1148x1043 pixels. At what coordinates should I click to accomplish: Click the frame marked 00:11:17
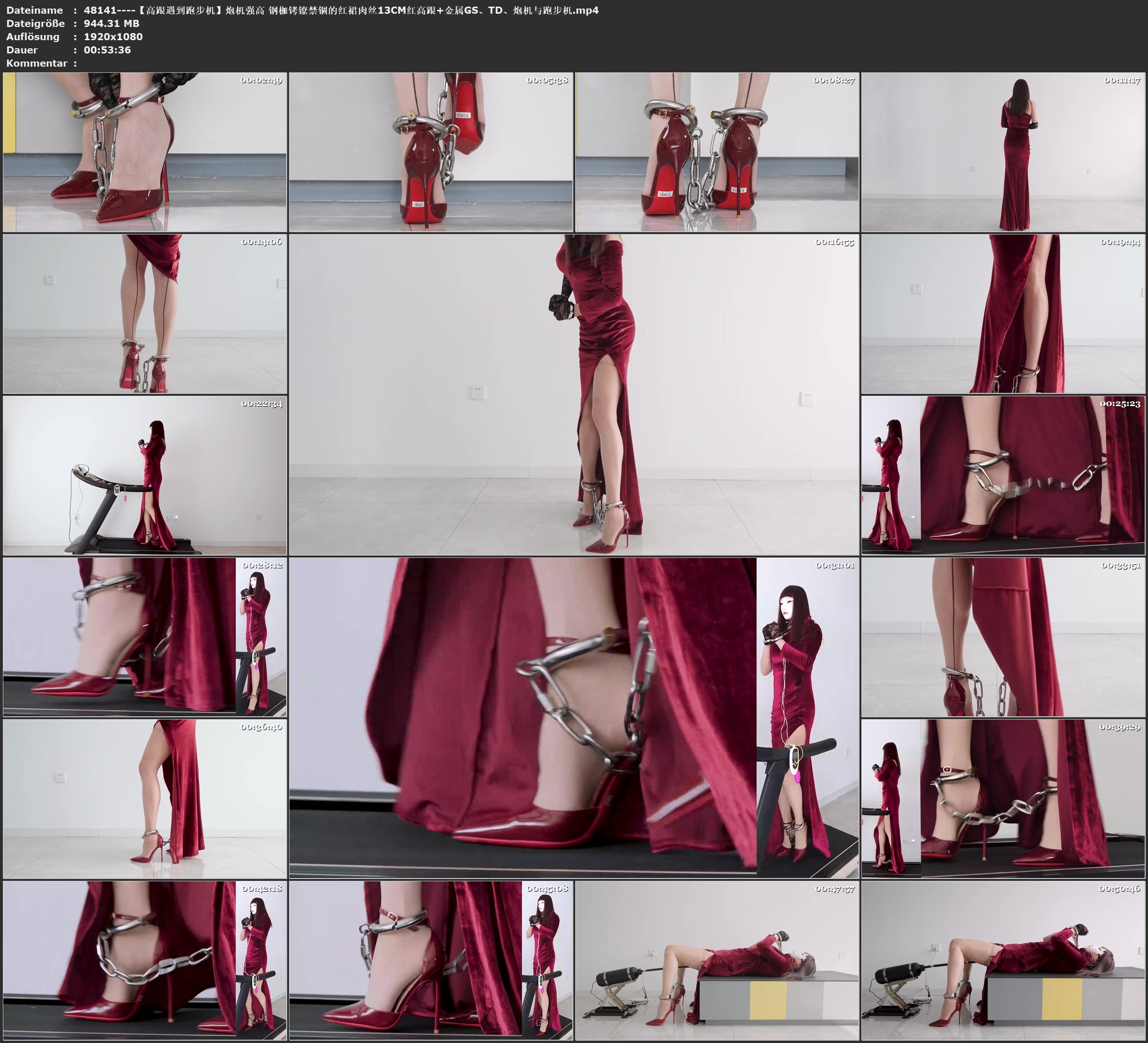point(1003,152)
